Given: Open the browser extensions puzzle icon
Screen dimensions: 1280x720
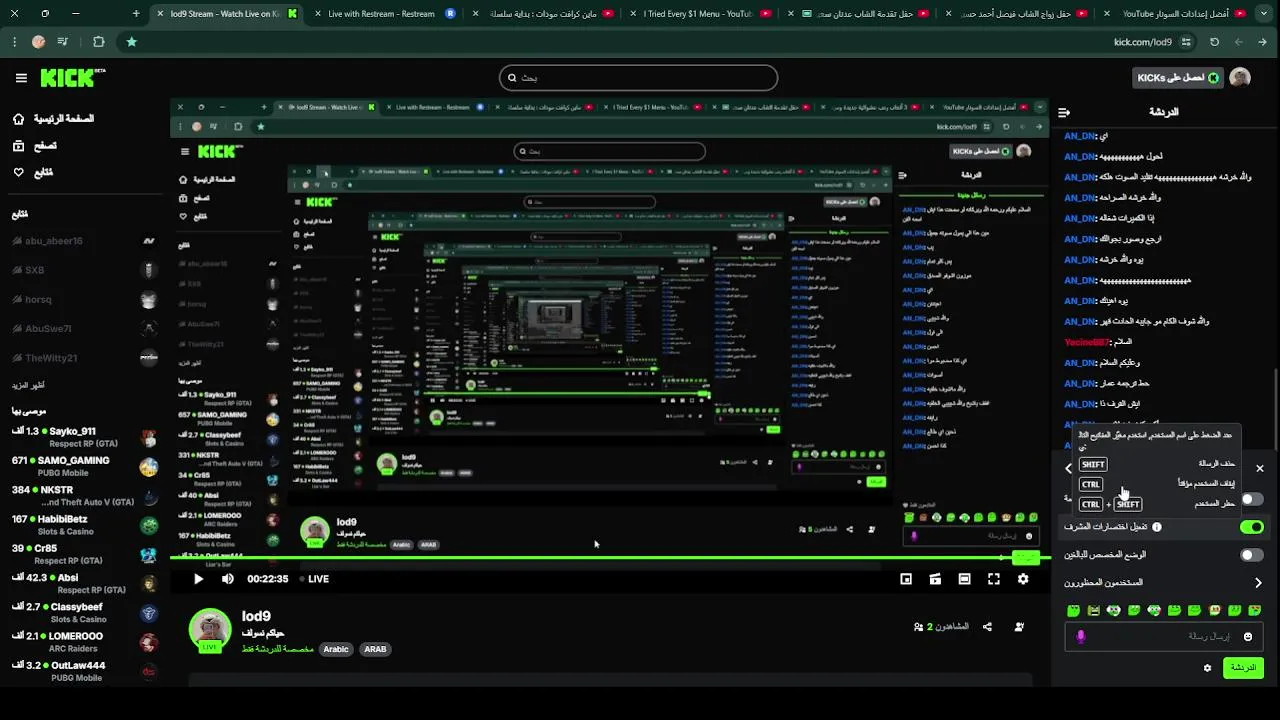Looking at the screenshot, I should [98, 42].
